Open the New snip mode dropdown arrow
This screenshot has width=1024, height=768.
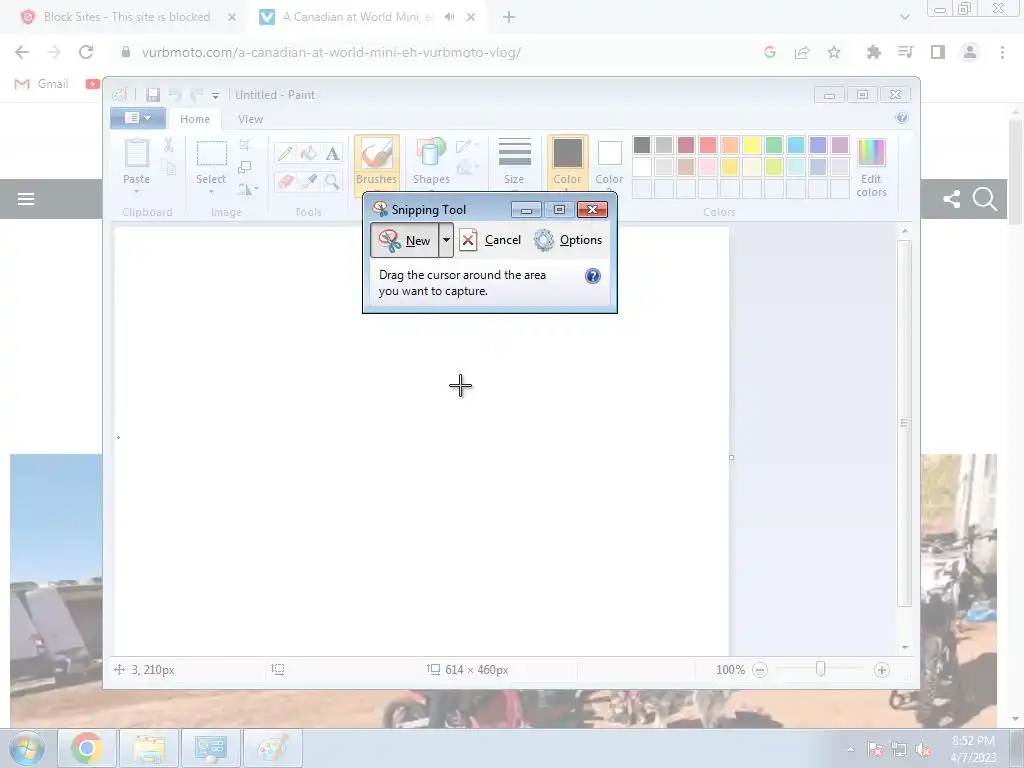pyautogui.click(x=446, y=240)
